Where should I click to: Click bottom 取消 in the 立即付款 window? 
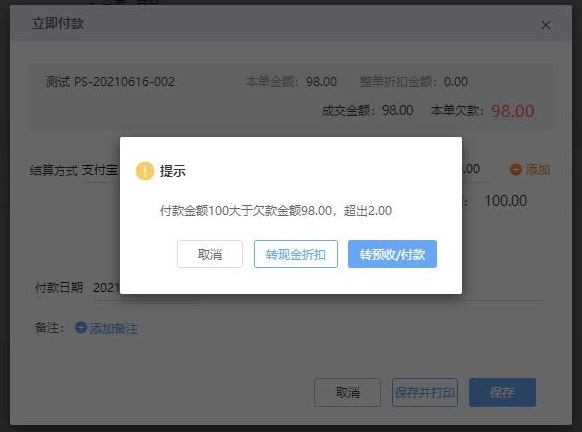coord(347,392)
